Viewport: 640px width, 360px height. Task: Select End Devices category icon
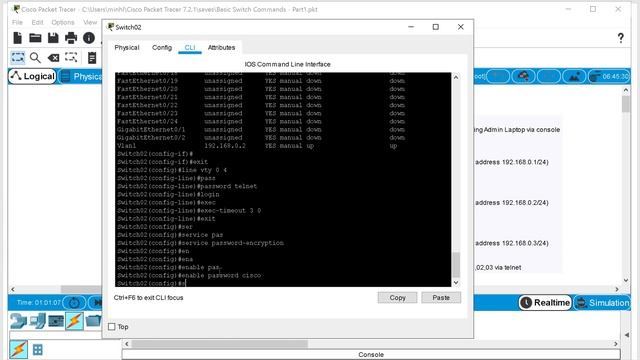click(37, 321)
